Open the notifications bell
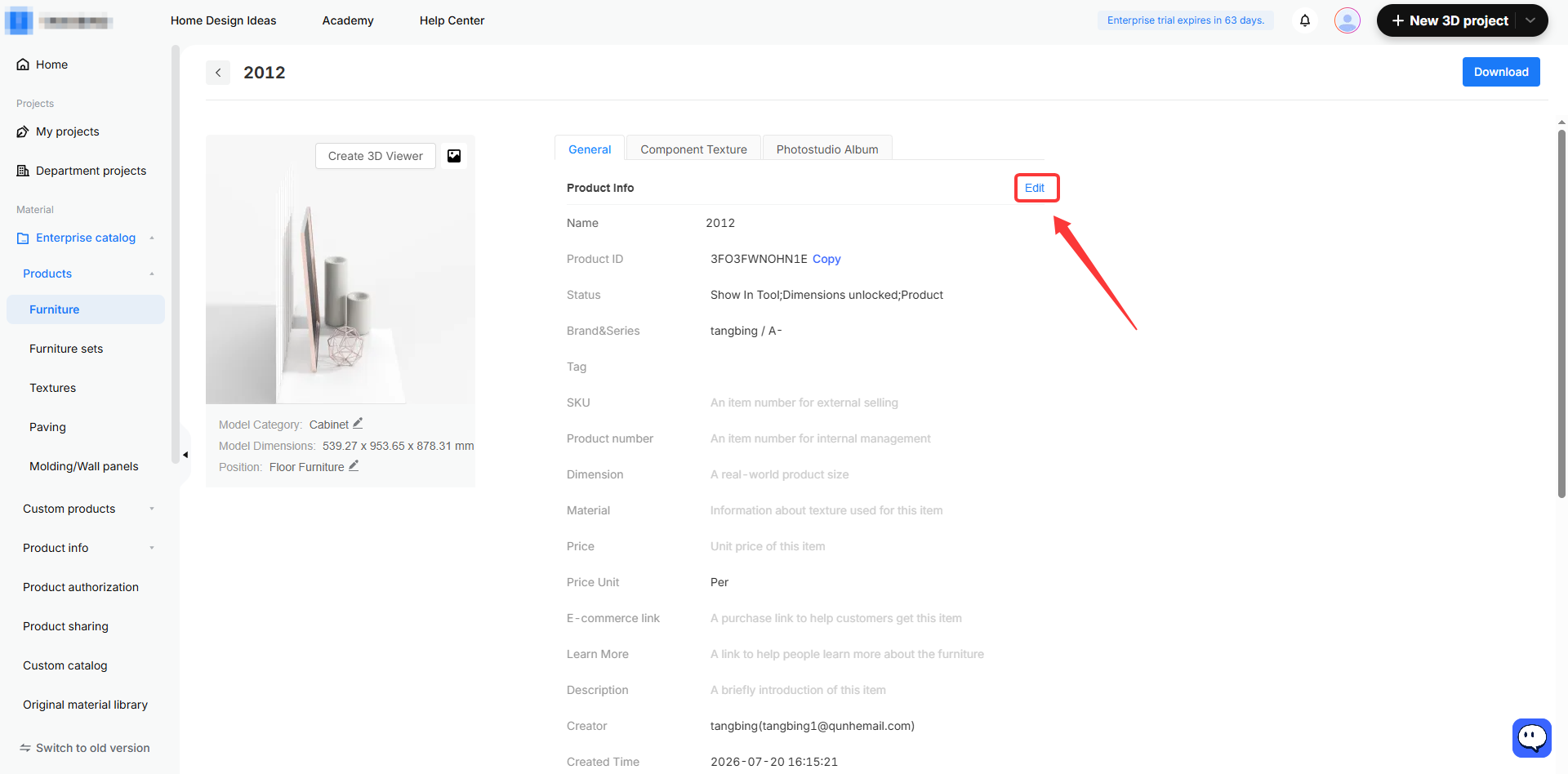 tap(1305, 20)
